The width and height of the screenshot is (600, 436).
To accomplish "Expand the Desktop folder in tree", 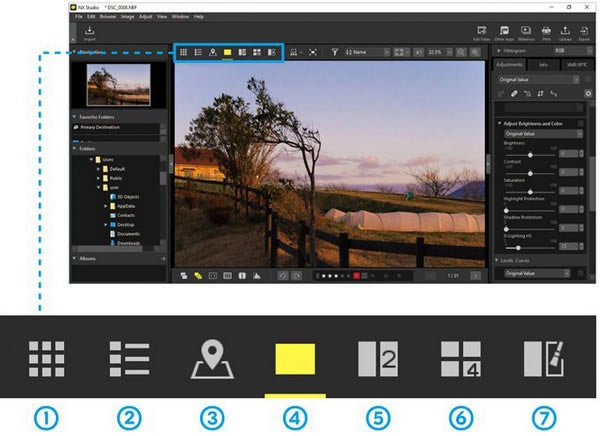I will pyautogui.click(x=105, y=224).
